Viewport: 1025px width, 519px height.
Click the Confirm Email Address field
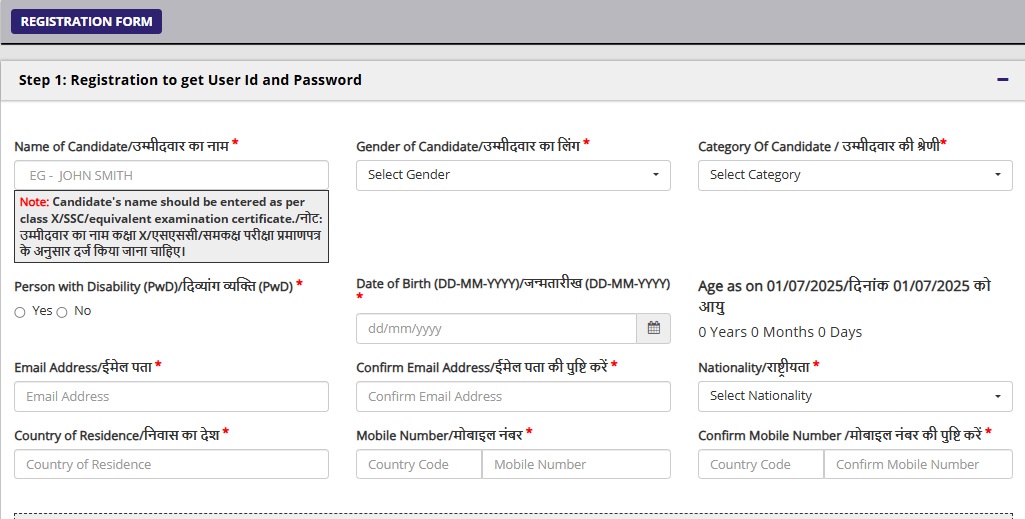[x=513, y=397]
